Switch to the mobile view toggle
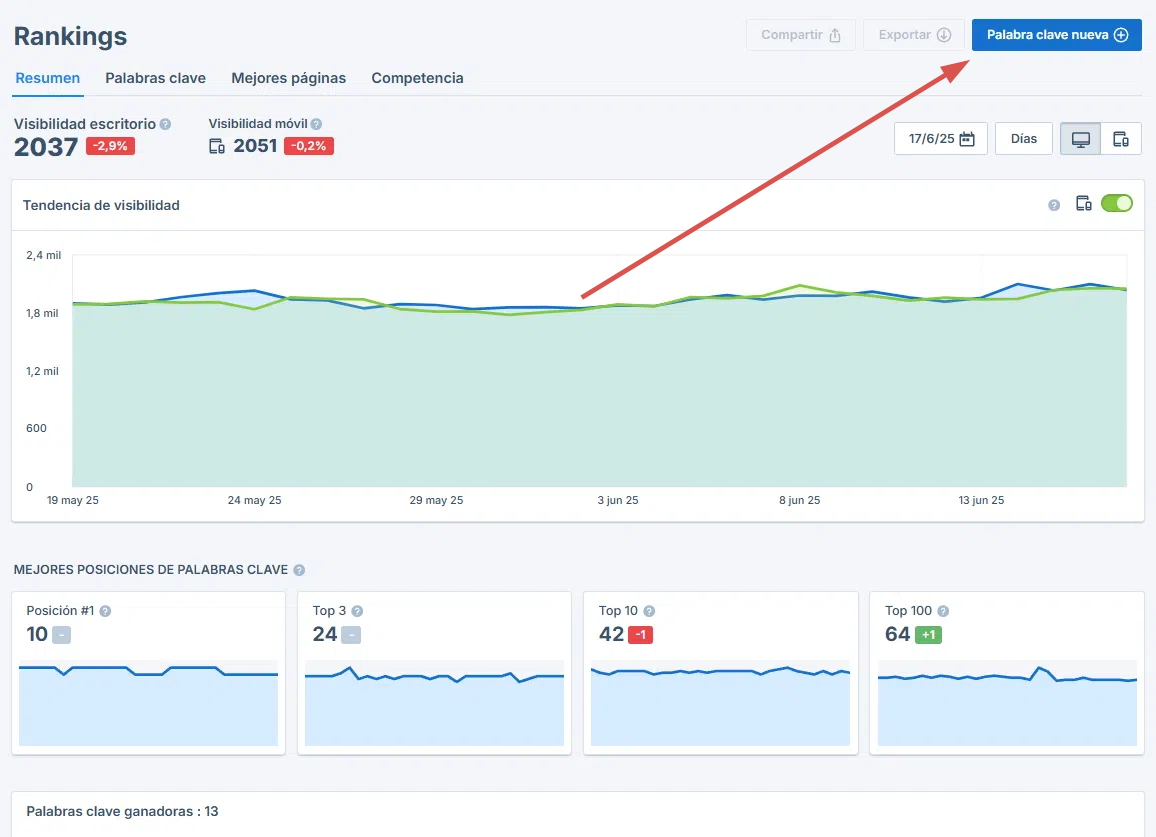 [1121, 138]
